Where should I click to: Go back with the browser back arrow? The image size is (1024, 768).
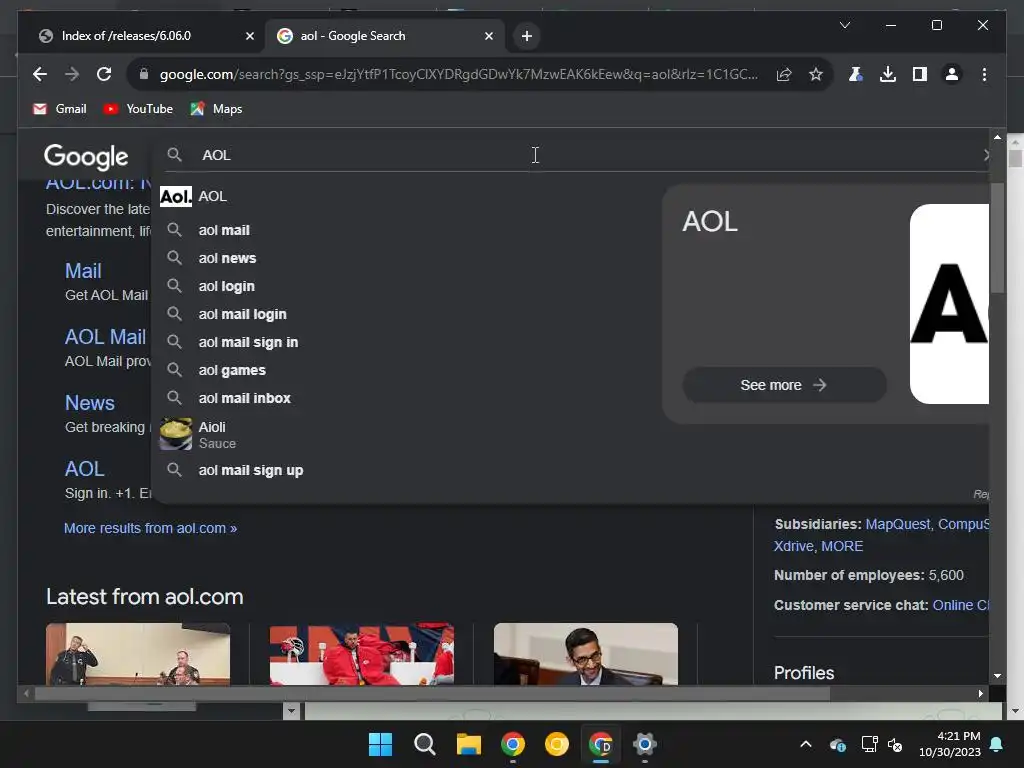[x=40, y=74]
